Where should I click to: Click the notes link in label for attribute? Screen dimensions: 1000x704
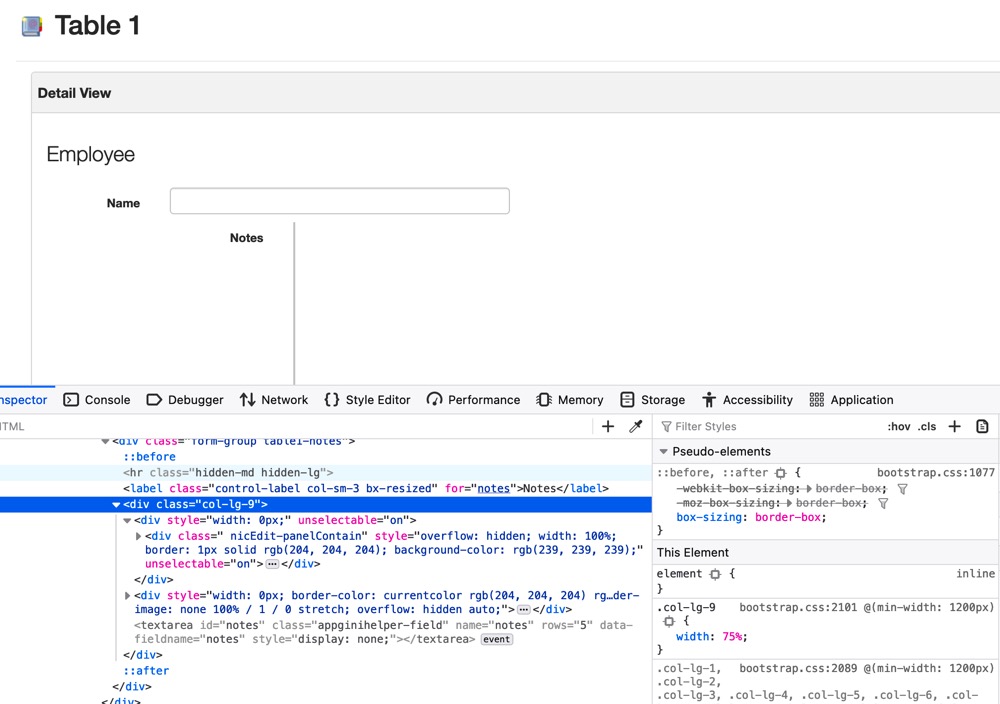tap(494, 488)
